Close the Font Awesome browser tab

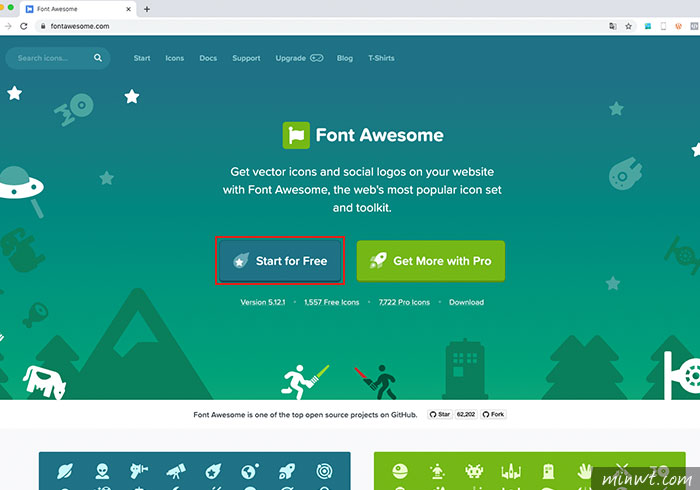tap(129, 9)
